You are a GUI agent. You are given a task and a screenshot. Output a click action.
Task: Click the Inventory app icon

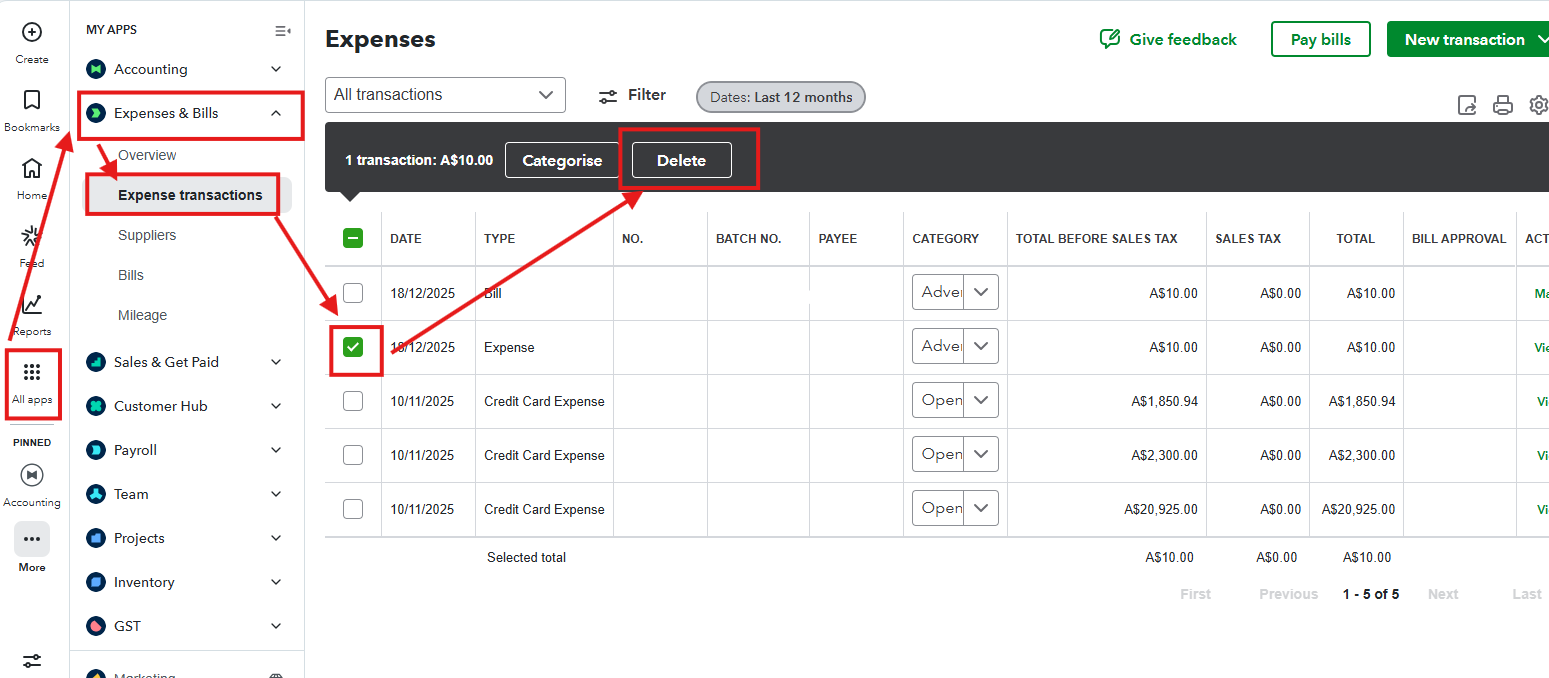pyautogui.click(x=96, y=582)
